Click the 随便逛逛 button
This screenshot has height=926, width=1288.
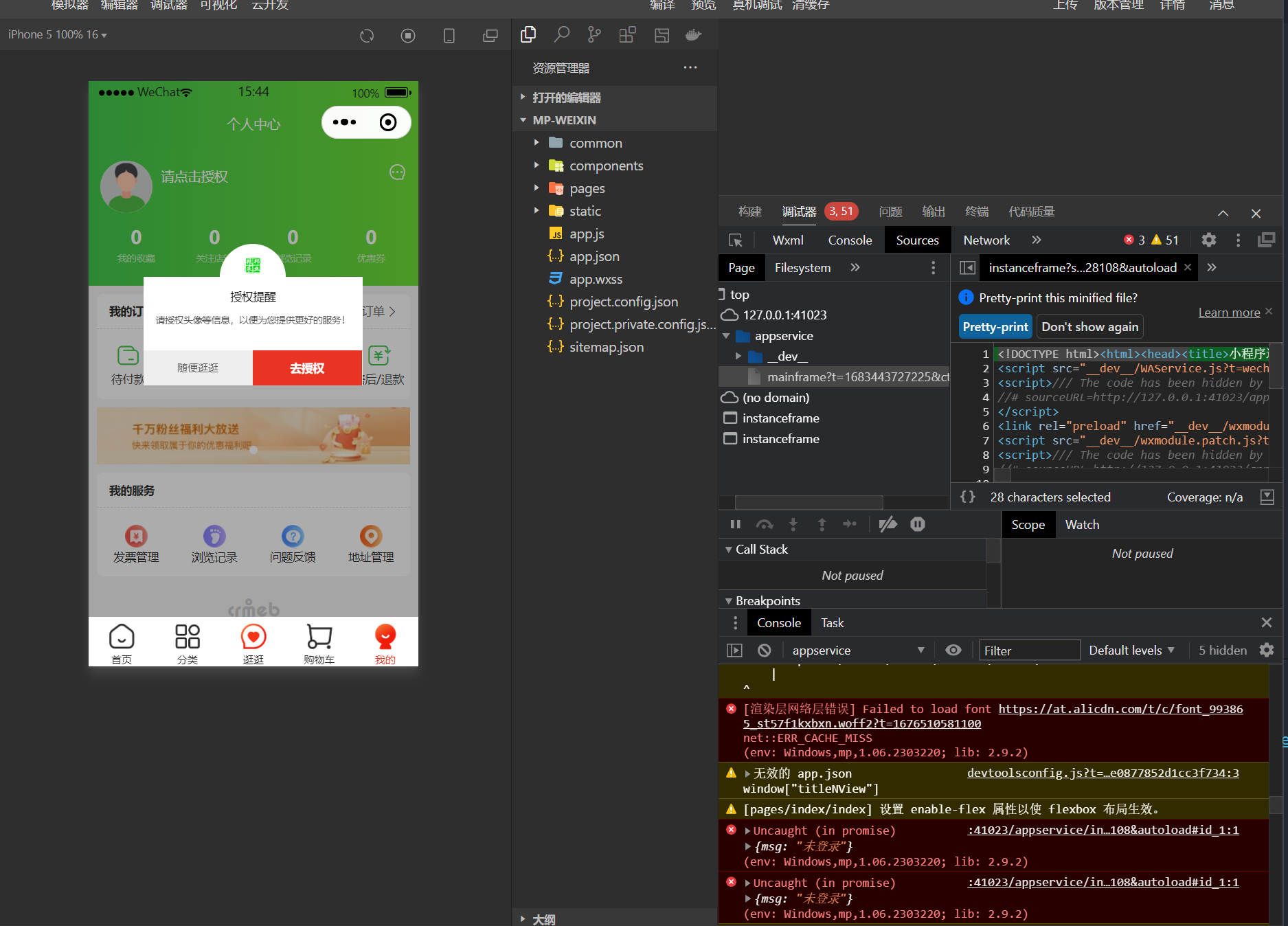coord(198,368)
